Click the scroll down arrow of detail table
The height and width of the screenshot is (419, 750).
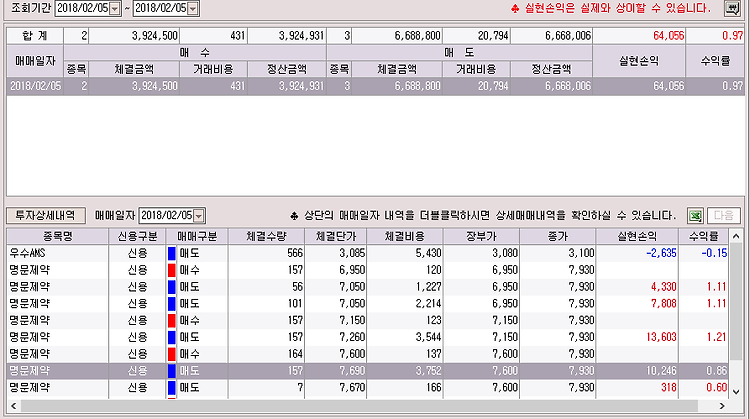pyautogui.click(x=736, y=392)
